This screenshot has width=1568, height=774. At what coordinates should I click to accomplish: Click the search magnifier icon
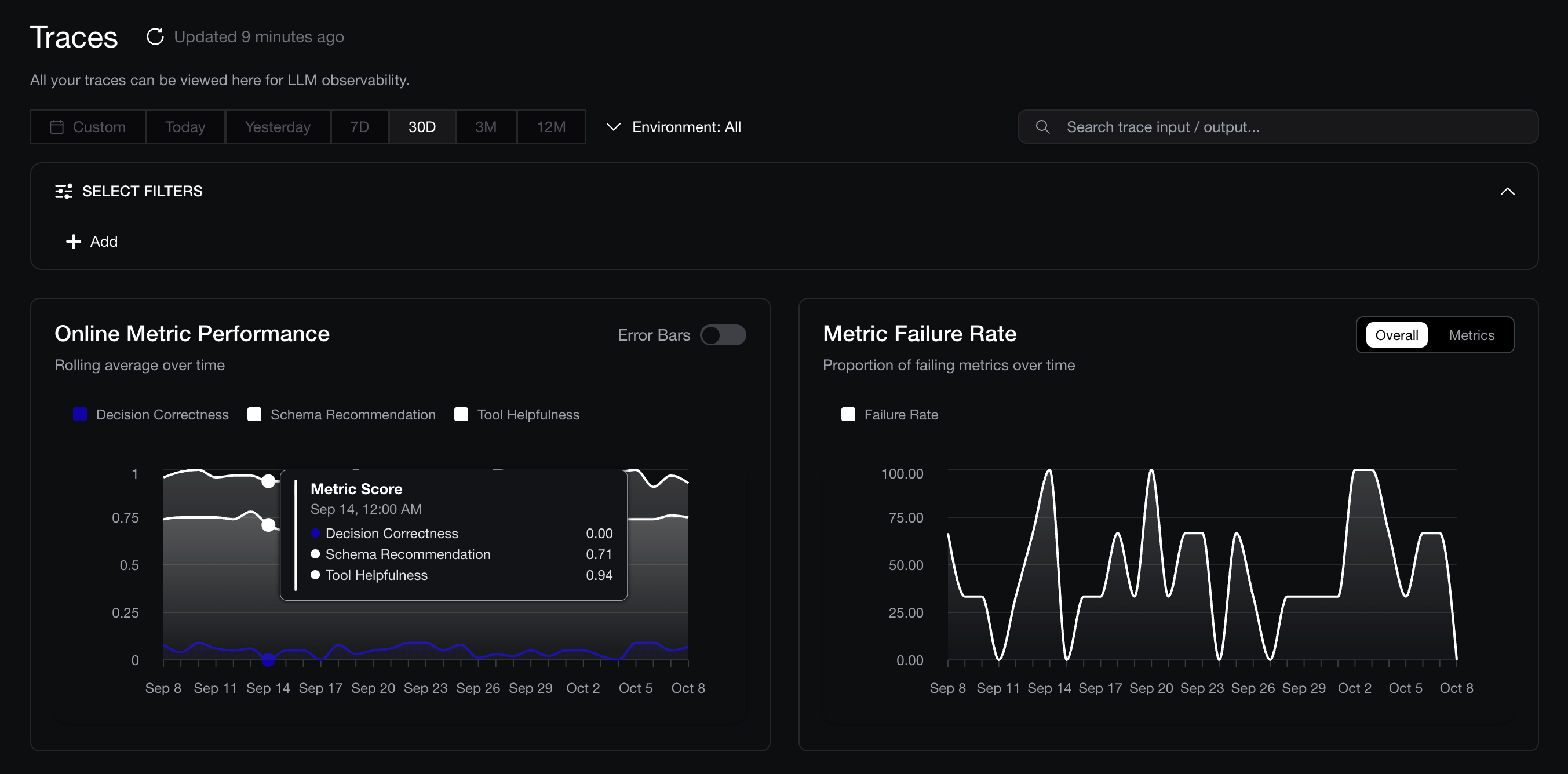point(1042,126)
